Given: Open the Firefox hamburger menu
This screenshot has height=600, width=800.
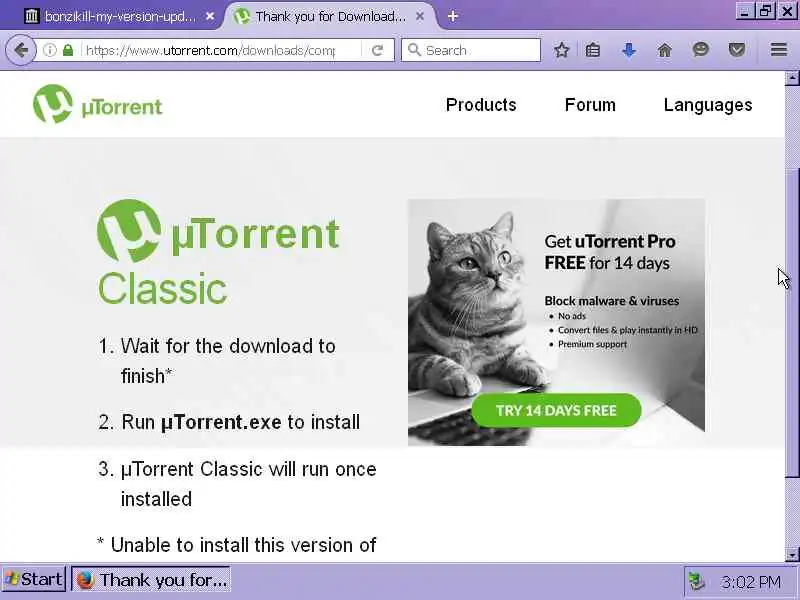Looking at the screenshot, I should click(779, 49).
